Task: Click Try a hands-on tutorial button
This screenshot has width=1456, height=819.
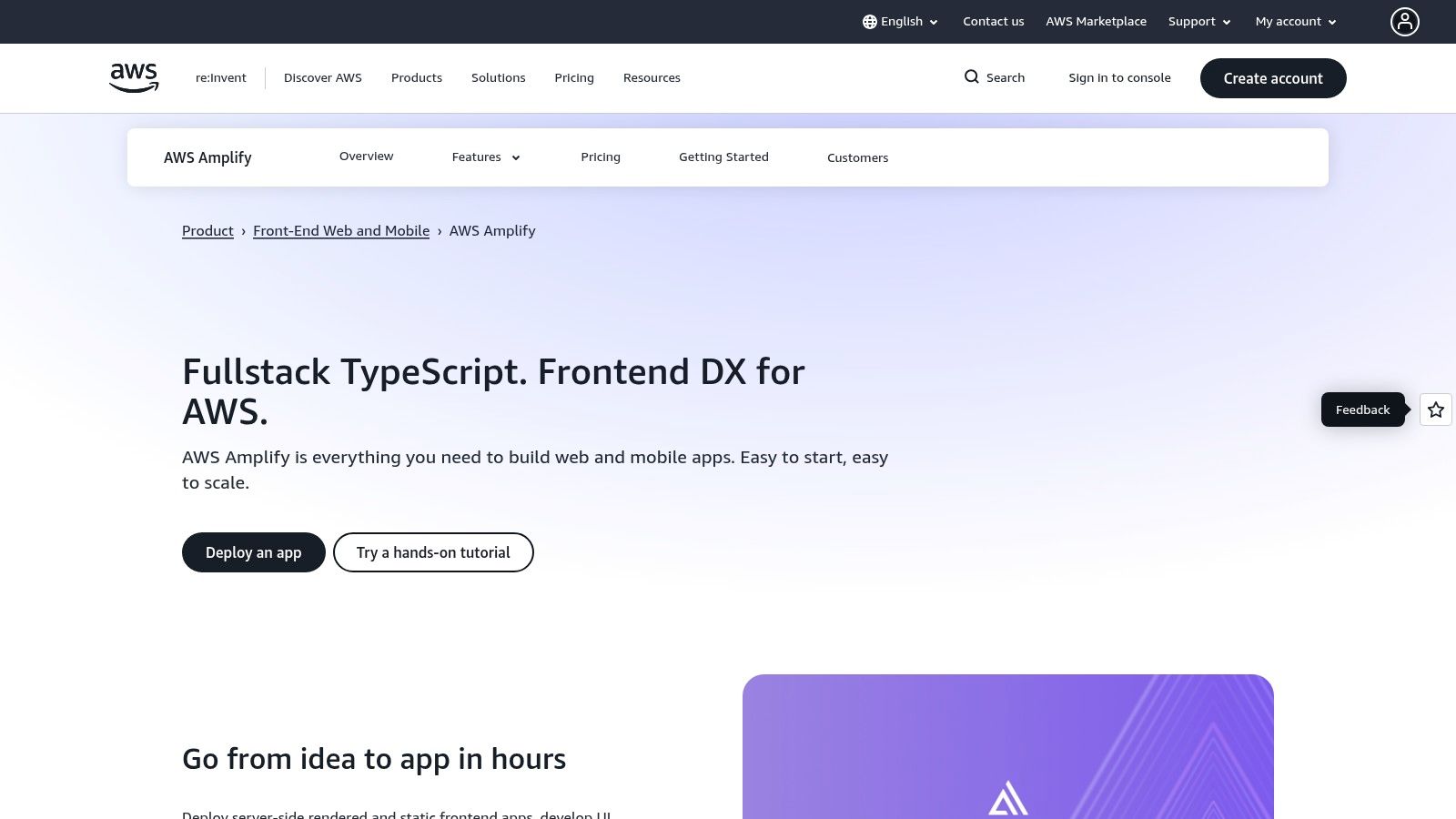Action: point(433,552)
